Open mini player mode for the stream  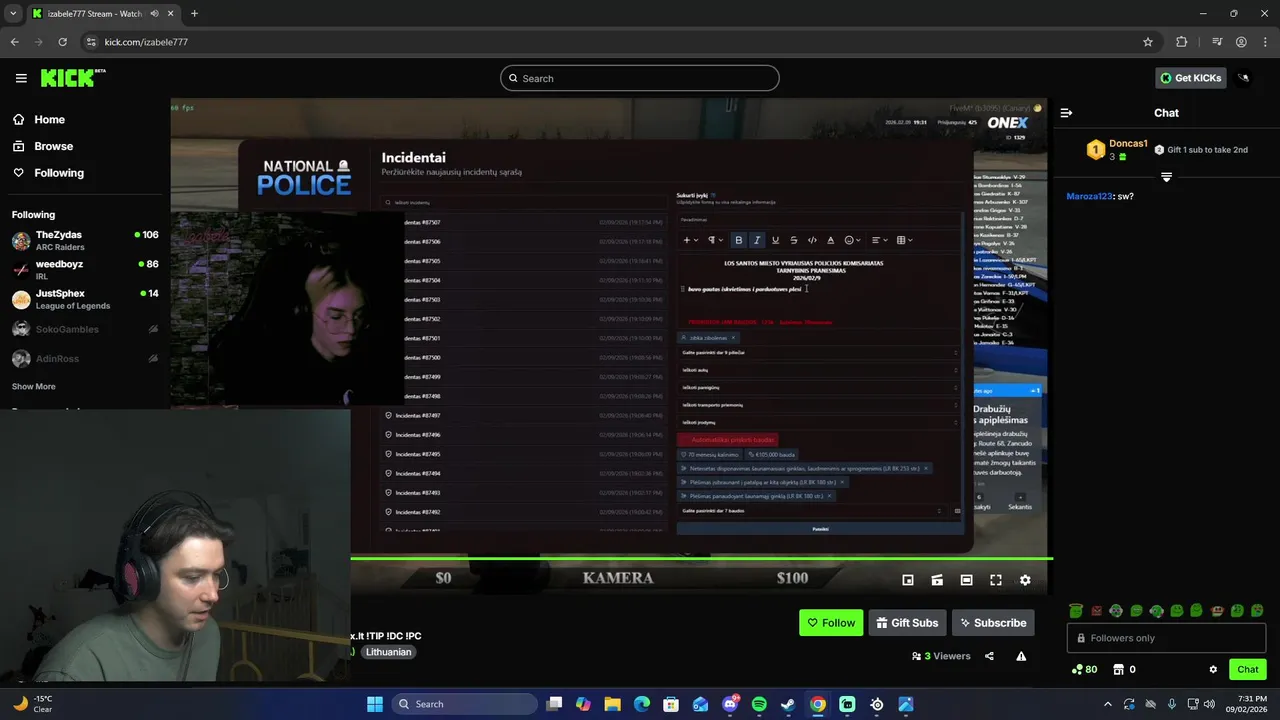pyautogui.click(x=908, y=580)
